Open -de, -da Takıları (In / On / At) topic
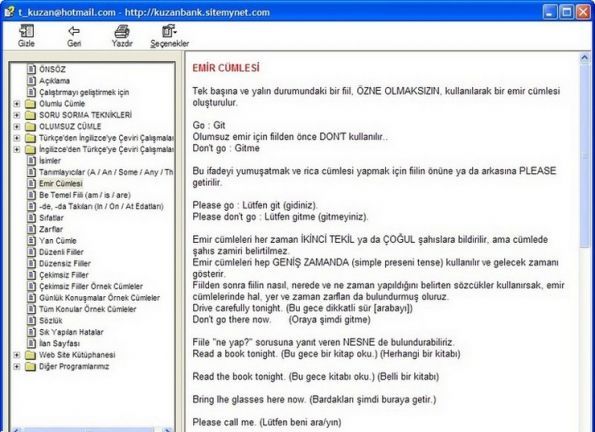The height and width of the screenshot is (432, 595). (x=101, y=206)
